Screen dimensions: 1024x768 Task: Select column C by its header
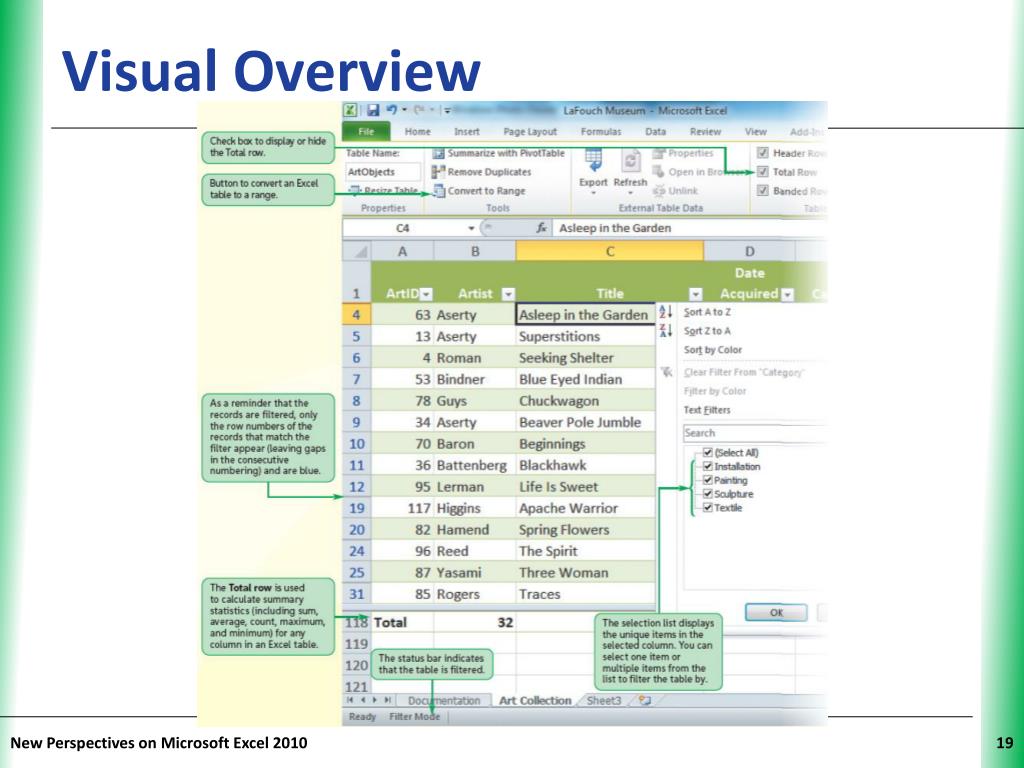pyautogui.click(x=609, y=251)
